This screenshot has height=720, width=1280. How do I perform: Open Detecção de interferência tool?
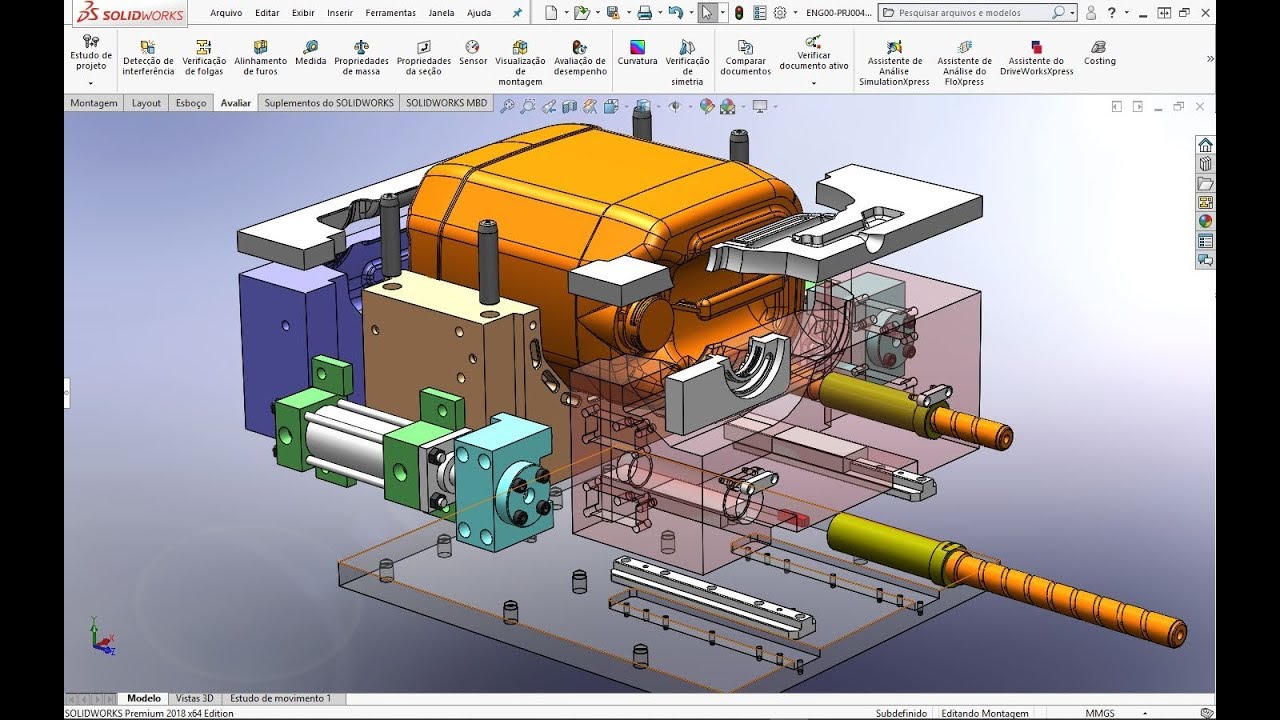pos(148,59)
